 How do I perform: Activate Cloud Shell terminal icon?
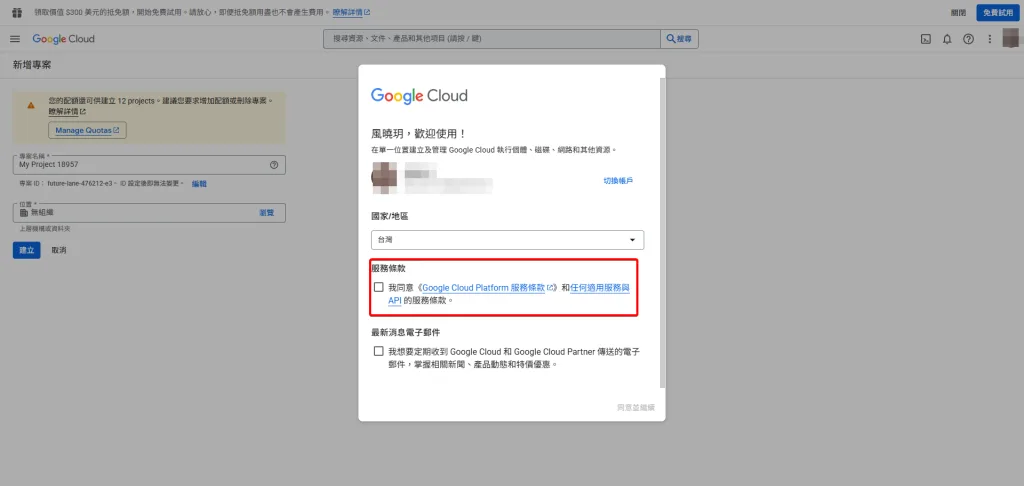[x=925, y=39]
